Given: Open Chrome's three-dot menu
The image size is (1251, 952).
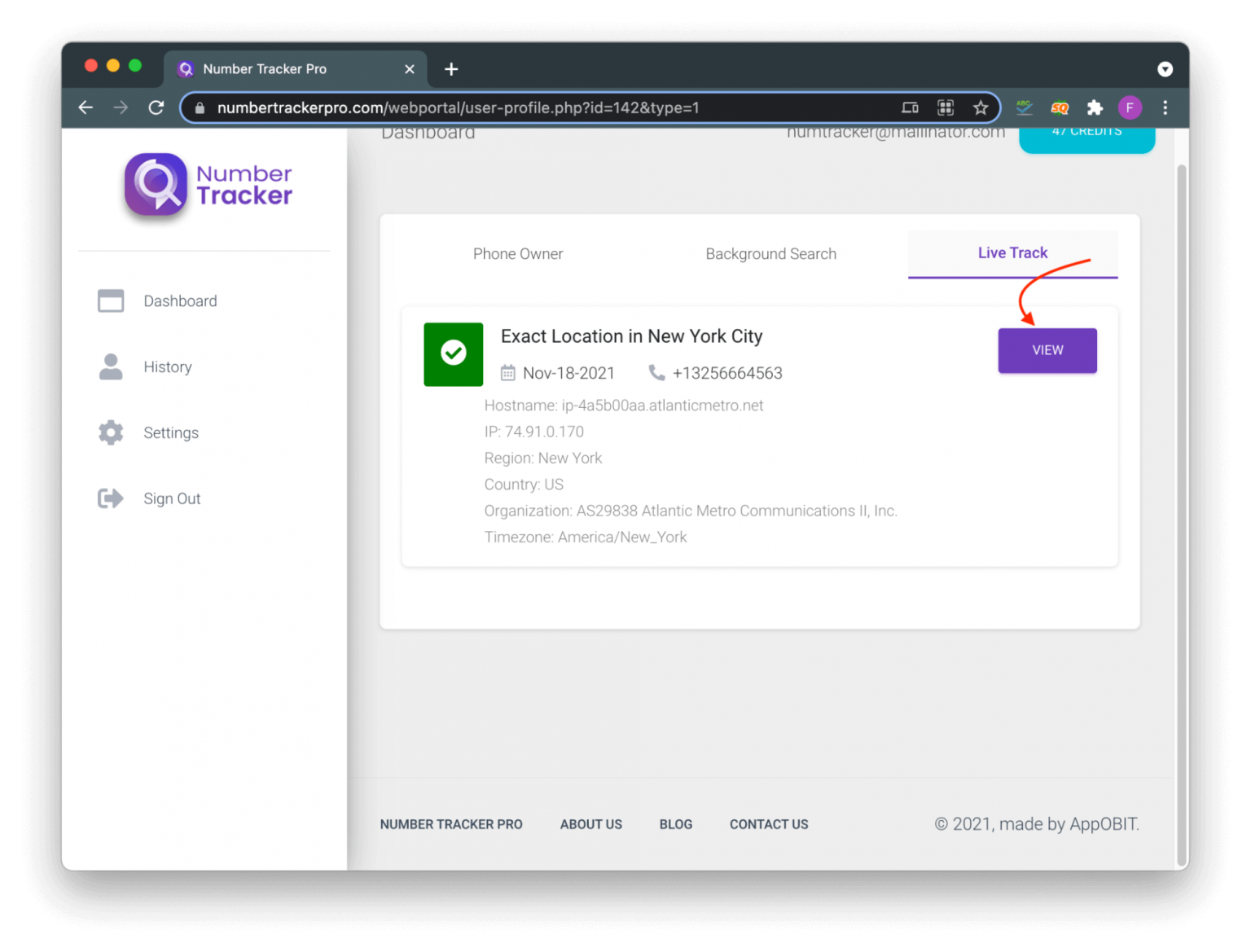Looking at the screenshot, I should coord(1165,107).
